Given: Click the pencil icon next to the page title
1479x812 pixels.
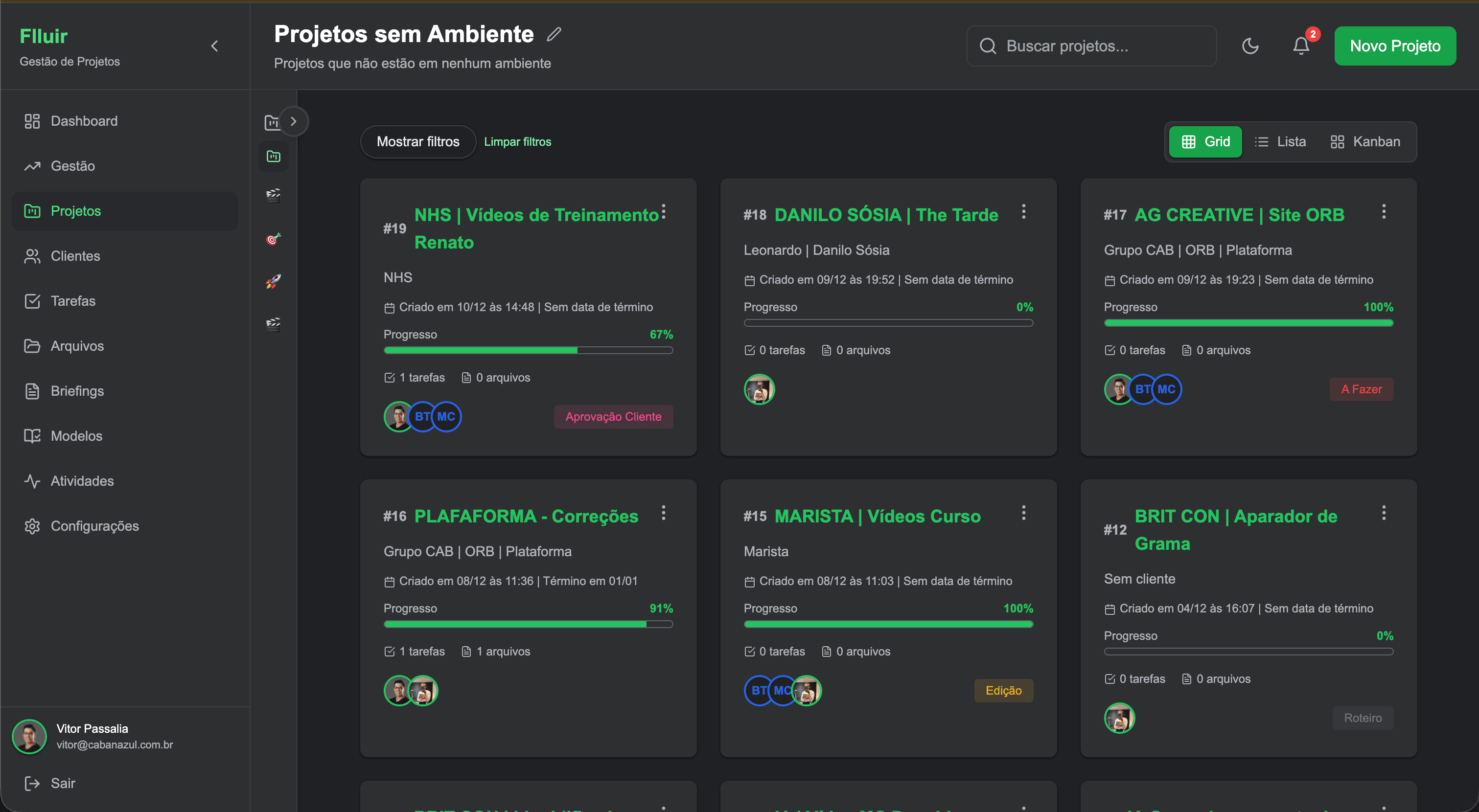Looking at the screenshot, I should (554, 34).
